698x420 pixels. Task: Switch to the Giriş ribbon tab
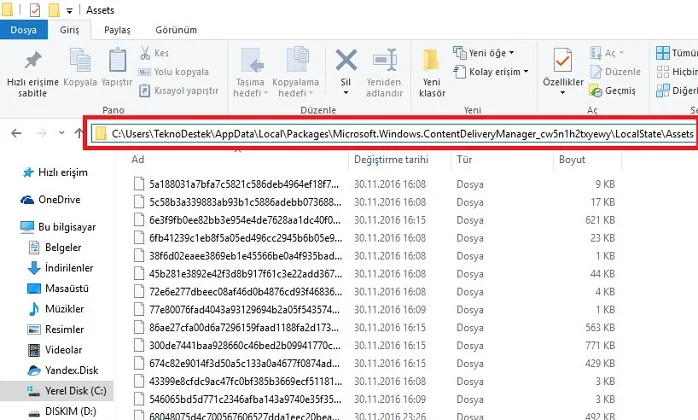[69, 30]
